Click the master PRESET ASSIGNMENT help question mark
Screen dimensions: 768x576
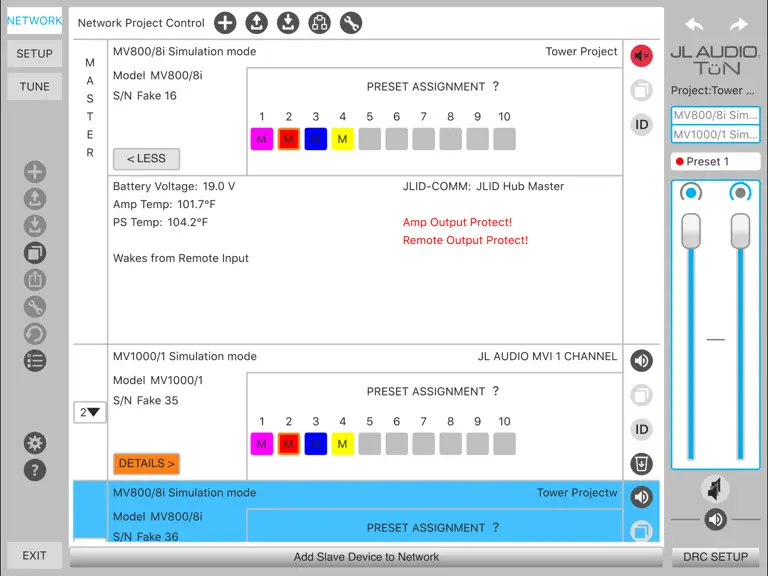click(496, 86)
